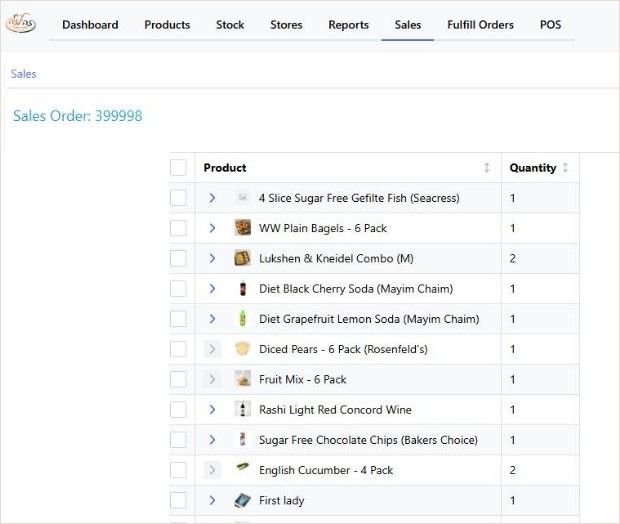Check the Fruit Mix row checkbox

(178, 379)
